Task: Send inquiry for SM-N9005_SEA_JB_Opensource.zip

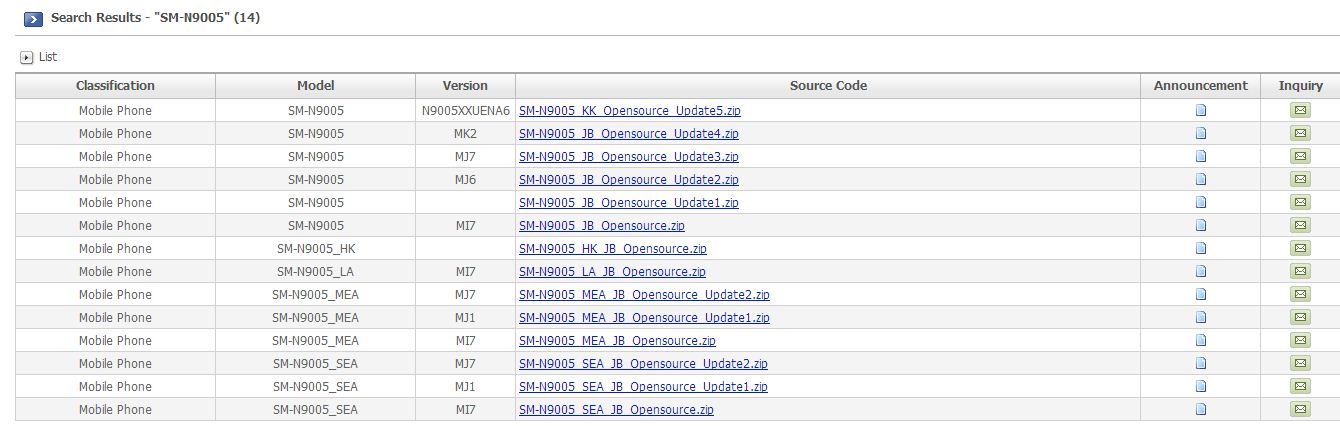Action: pos(1300,410)
